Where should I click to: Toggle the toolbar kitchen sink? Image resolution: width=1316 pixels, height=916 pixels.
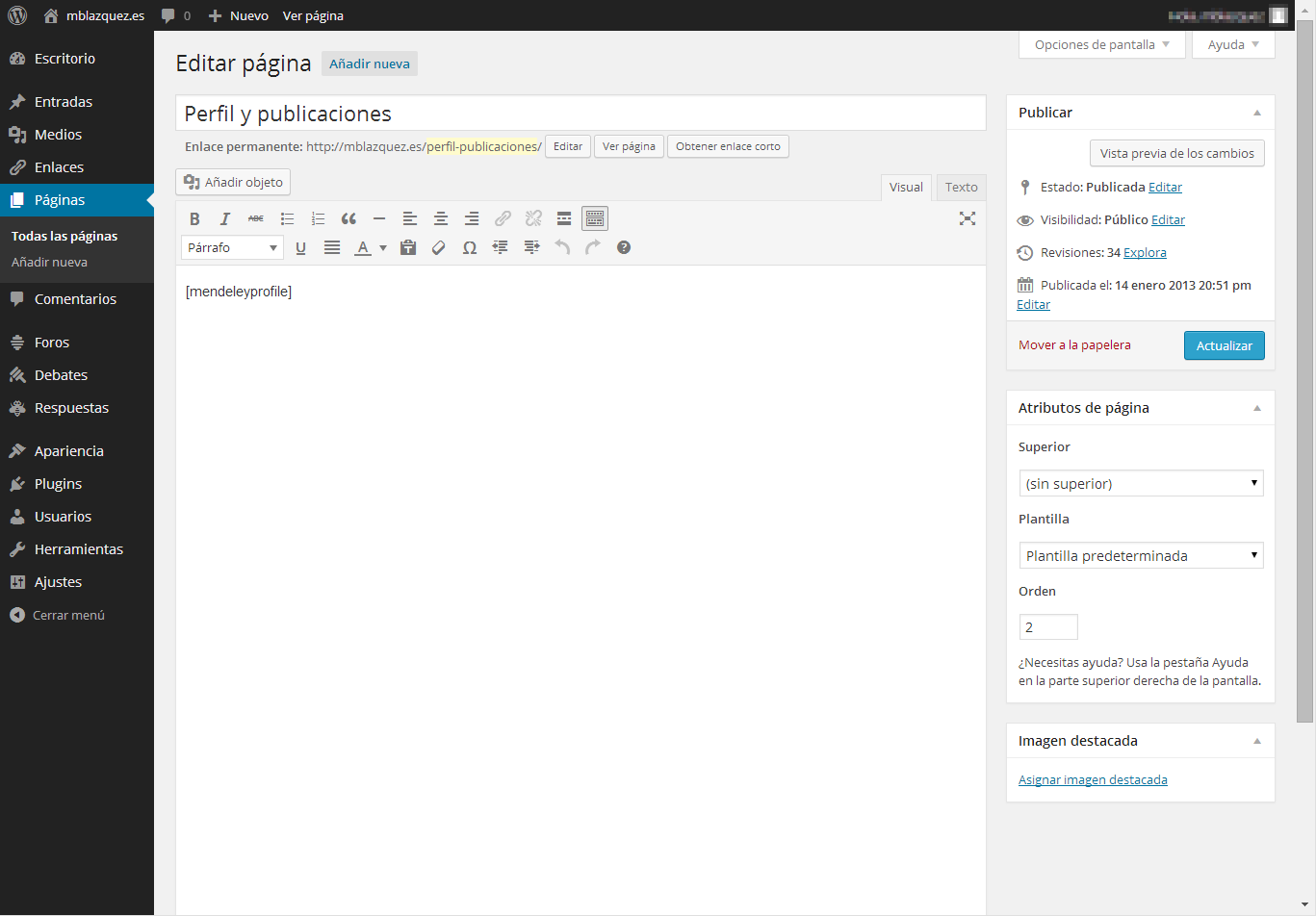coord(595,218)
